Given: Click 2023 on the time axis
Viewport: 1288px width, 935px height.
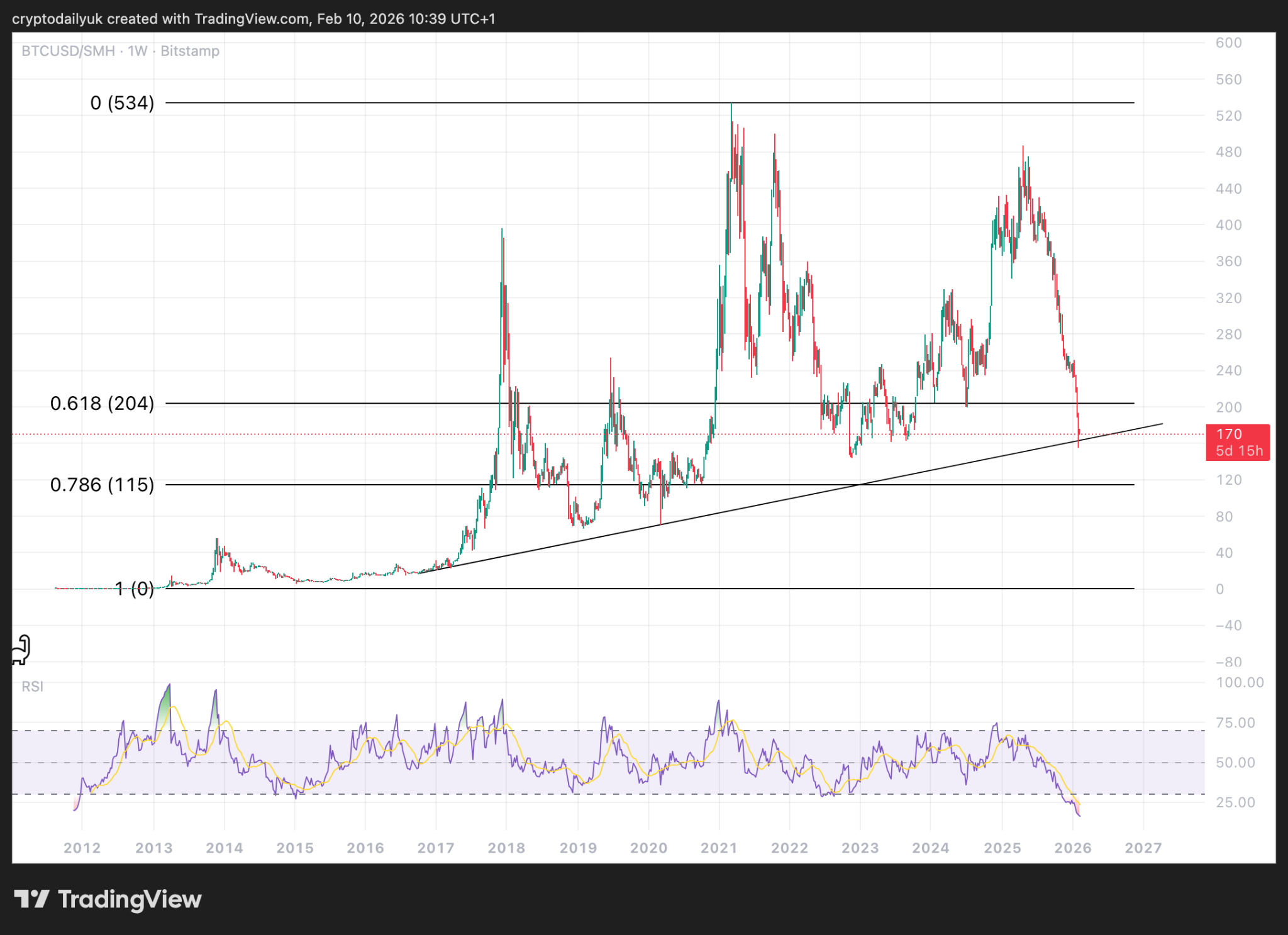Looking at the screenshot, I should point(860,848).
